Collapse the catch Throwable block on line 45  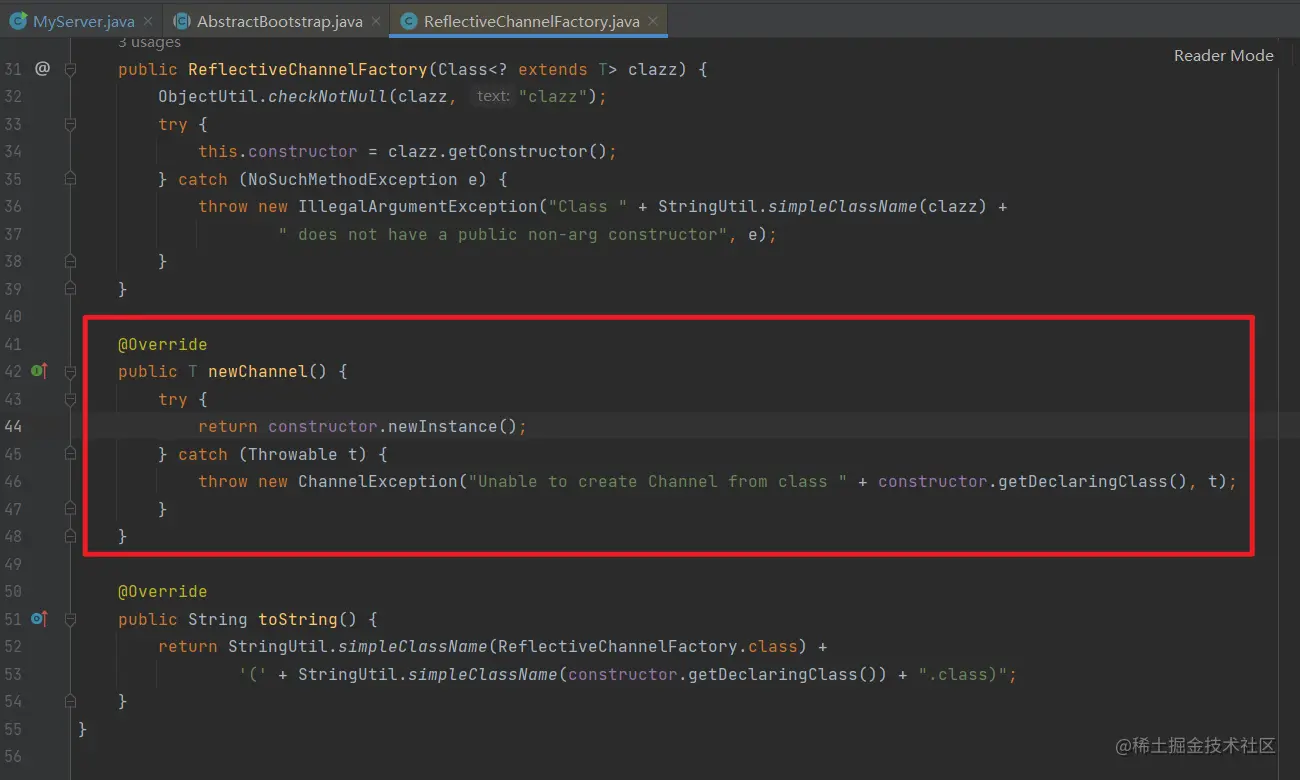(70, 454)
